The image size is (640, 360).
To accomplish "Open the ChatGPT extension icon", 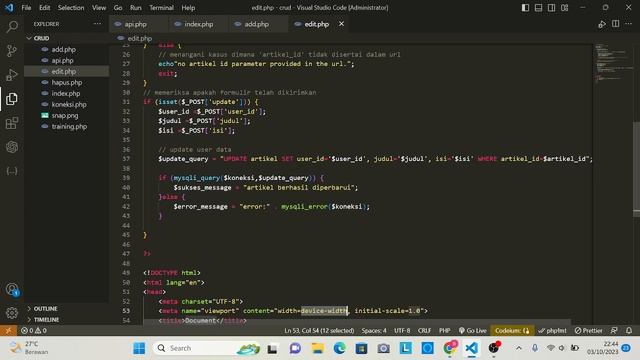I will (x=12, y=147).
